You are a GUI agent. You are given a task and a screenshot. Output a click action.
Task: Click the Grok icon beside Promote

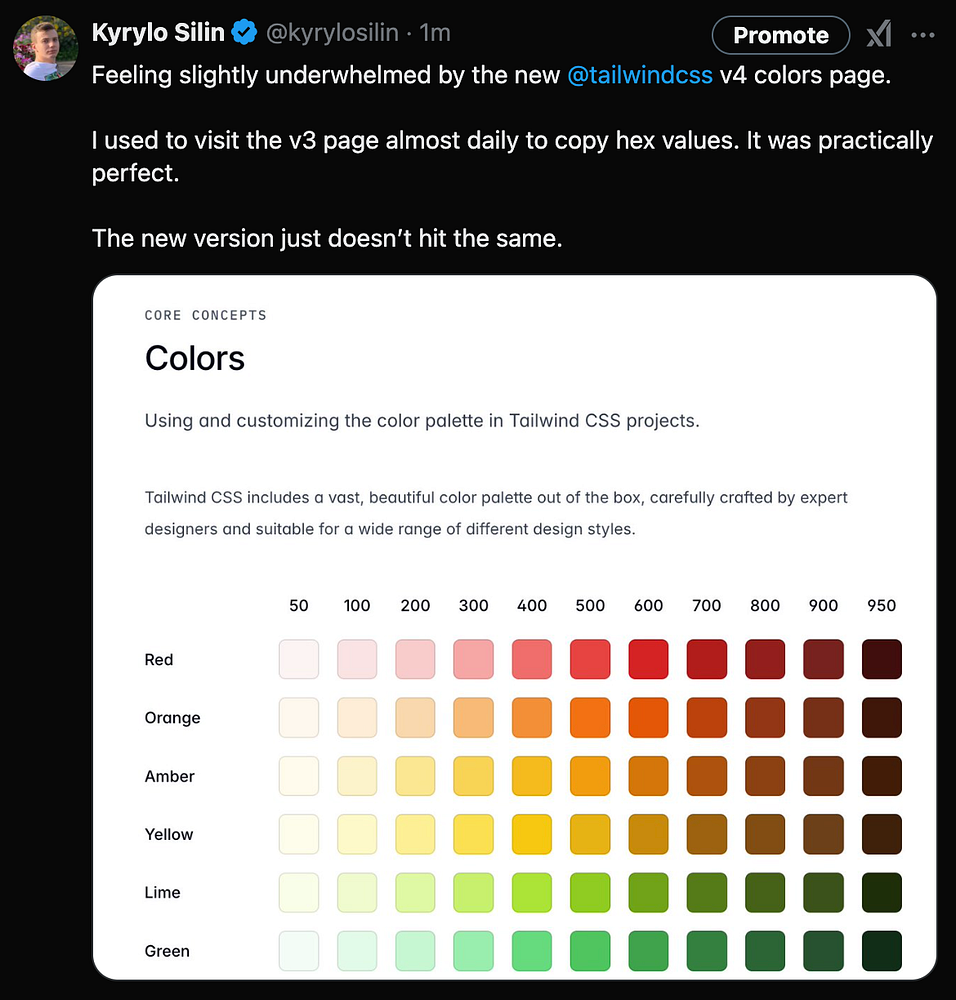click(x=879, y=35)
